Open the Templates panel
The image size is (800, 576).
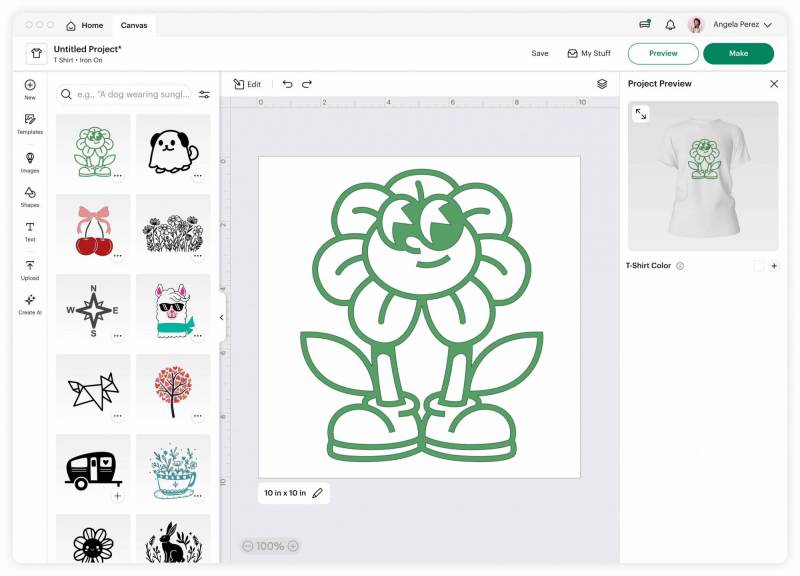[30, 124]
